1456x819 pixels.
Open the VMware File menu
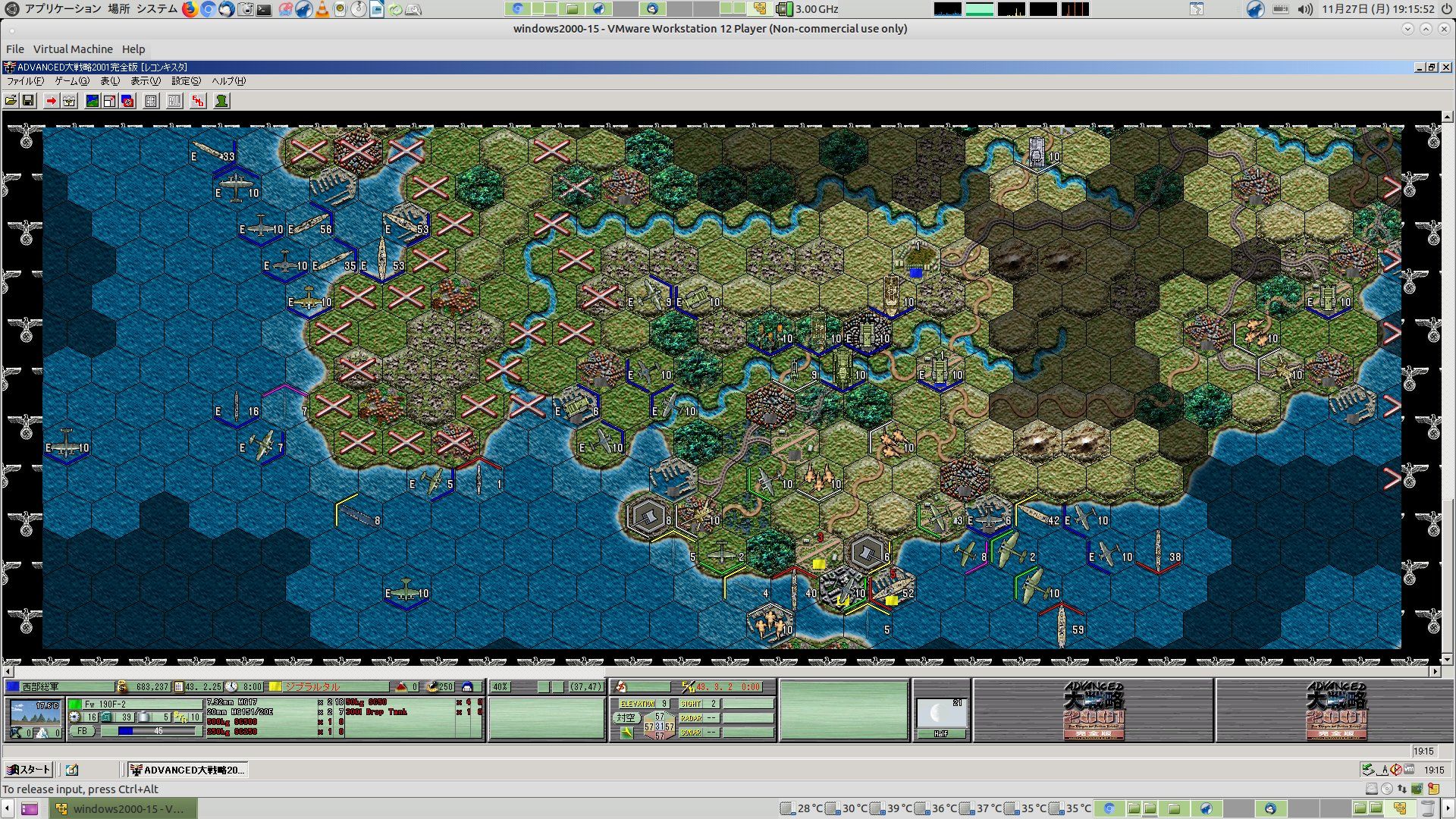tap(15, 49)
